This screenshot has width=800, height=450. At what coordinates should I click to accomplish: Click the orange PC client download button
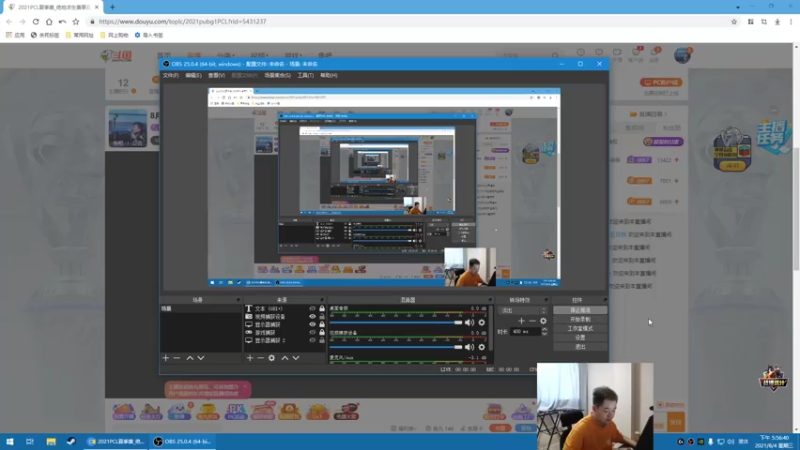[x=661, y=82]
